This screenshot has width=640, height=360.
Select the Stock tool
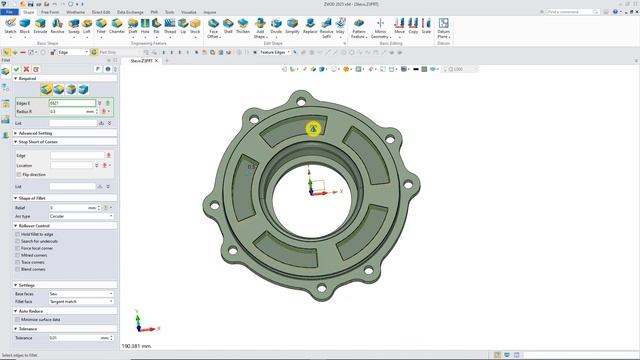195,26
